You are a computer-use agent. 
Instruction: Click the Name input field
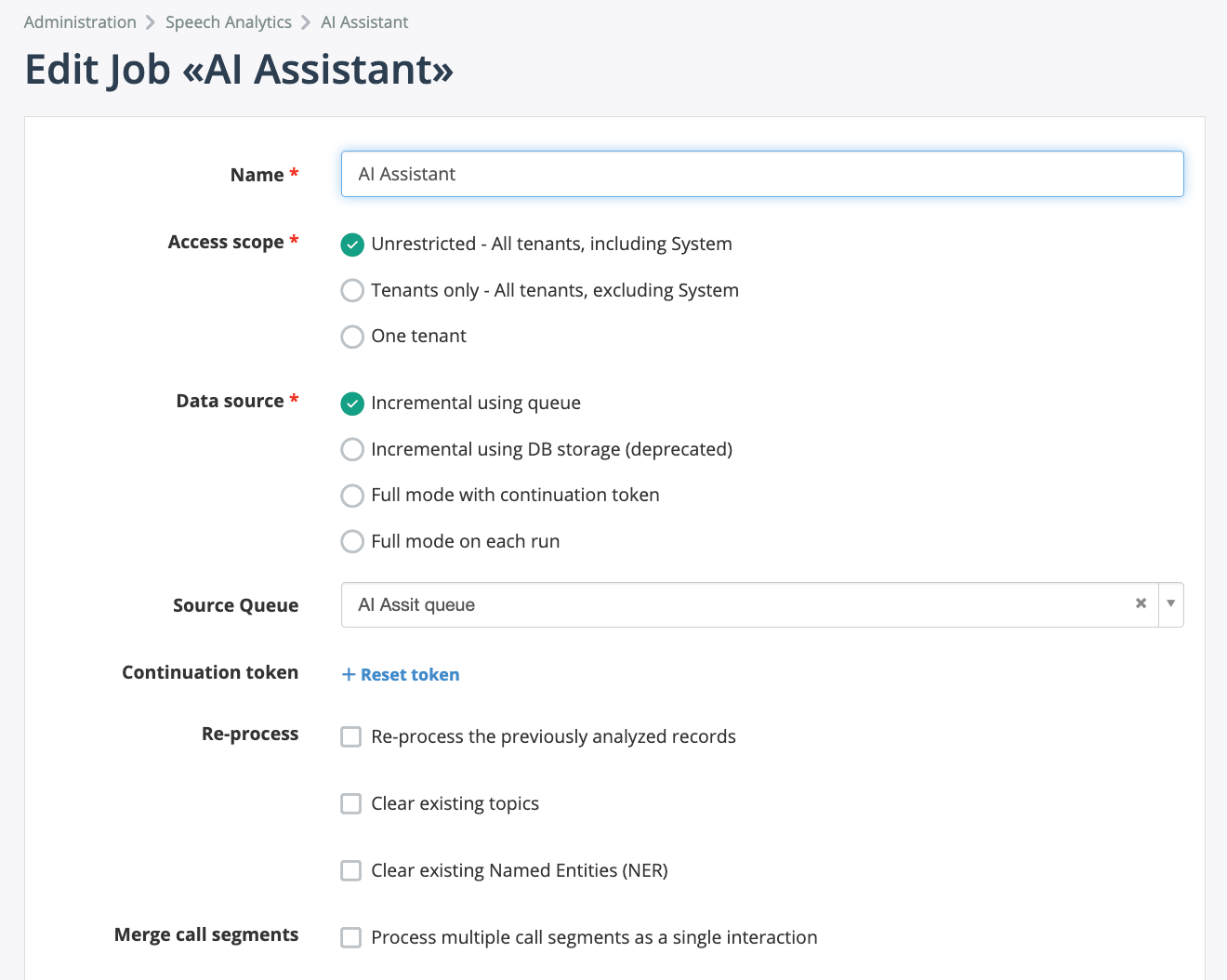coord(761,174)
